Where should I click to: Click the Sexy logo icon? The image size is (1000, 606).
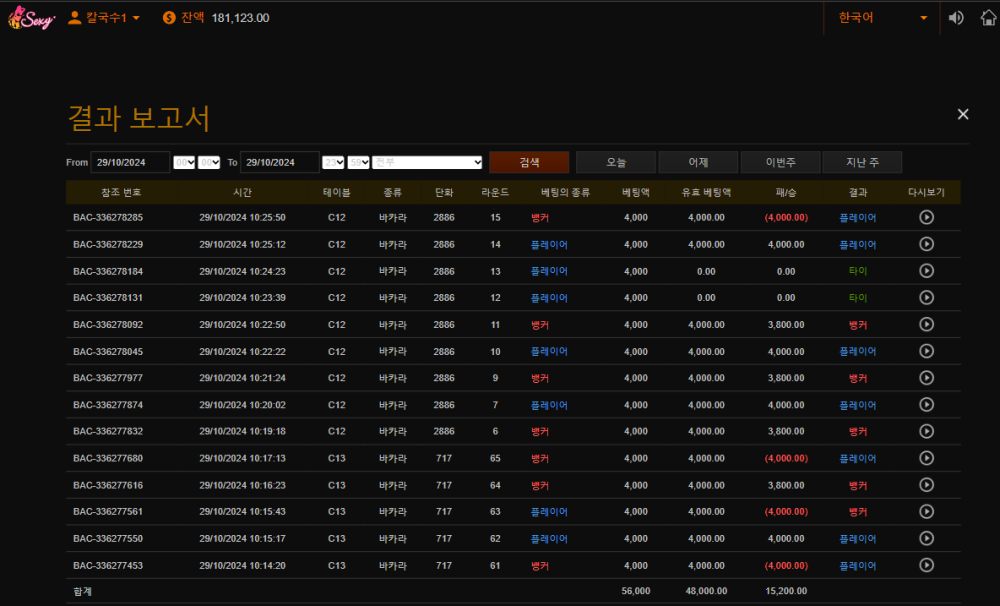coord(30,18)
